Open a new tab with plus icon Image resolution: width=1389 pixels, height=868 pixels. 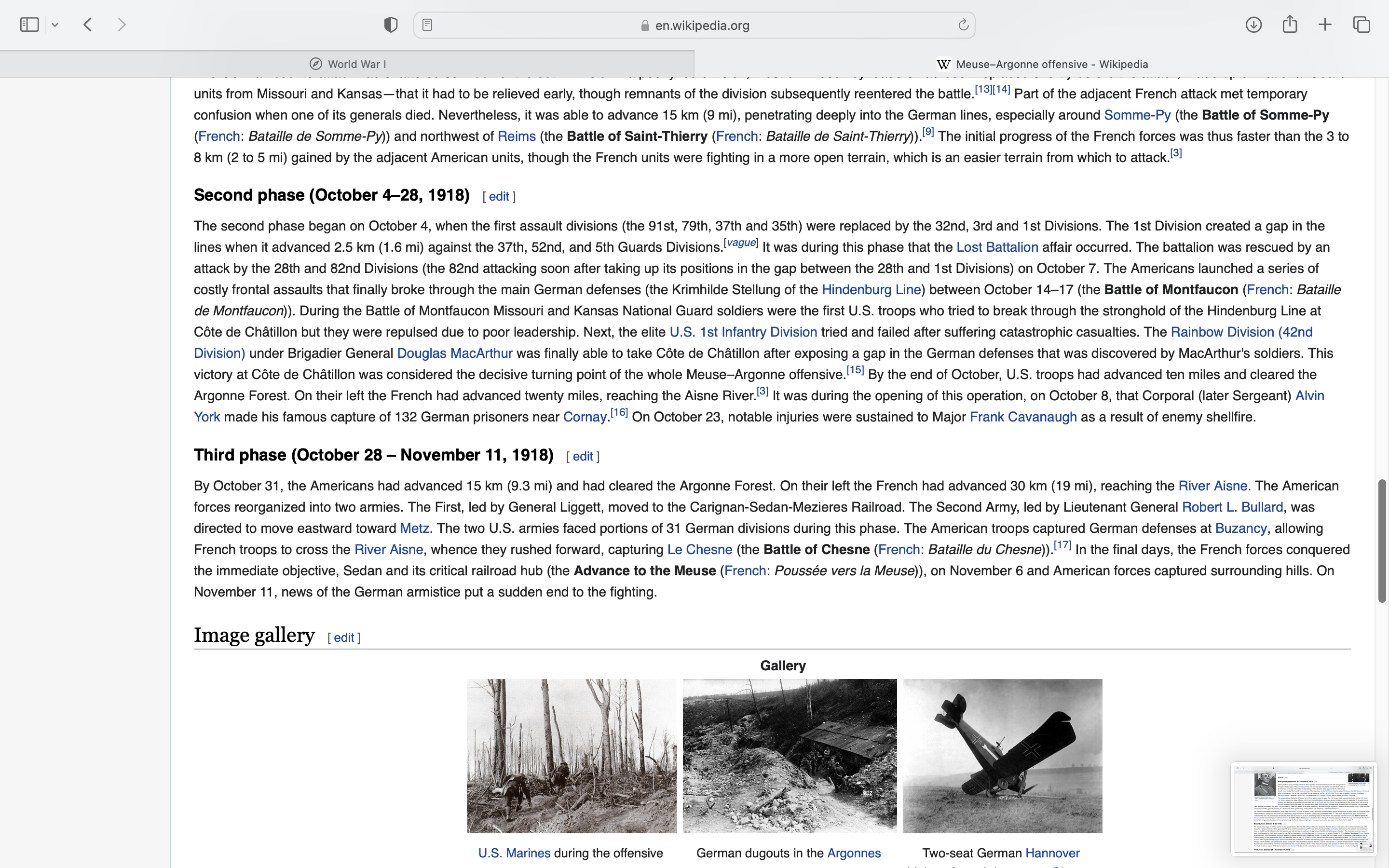(1325, 25)
